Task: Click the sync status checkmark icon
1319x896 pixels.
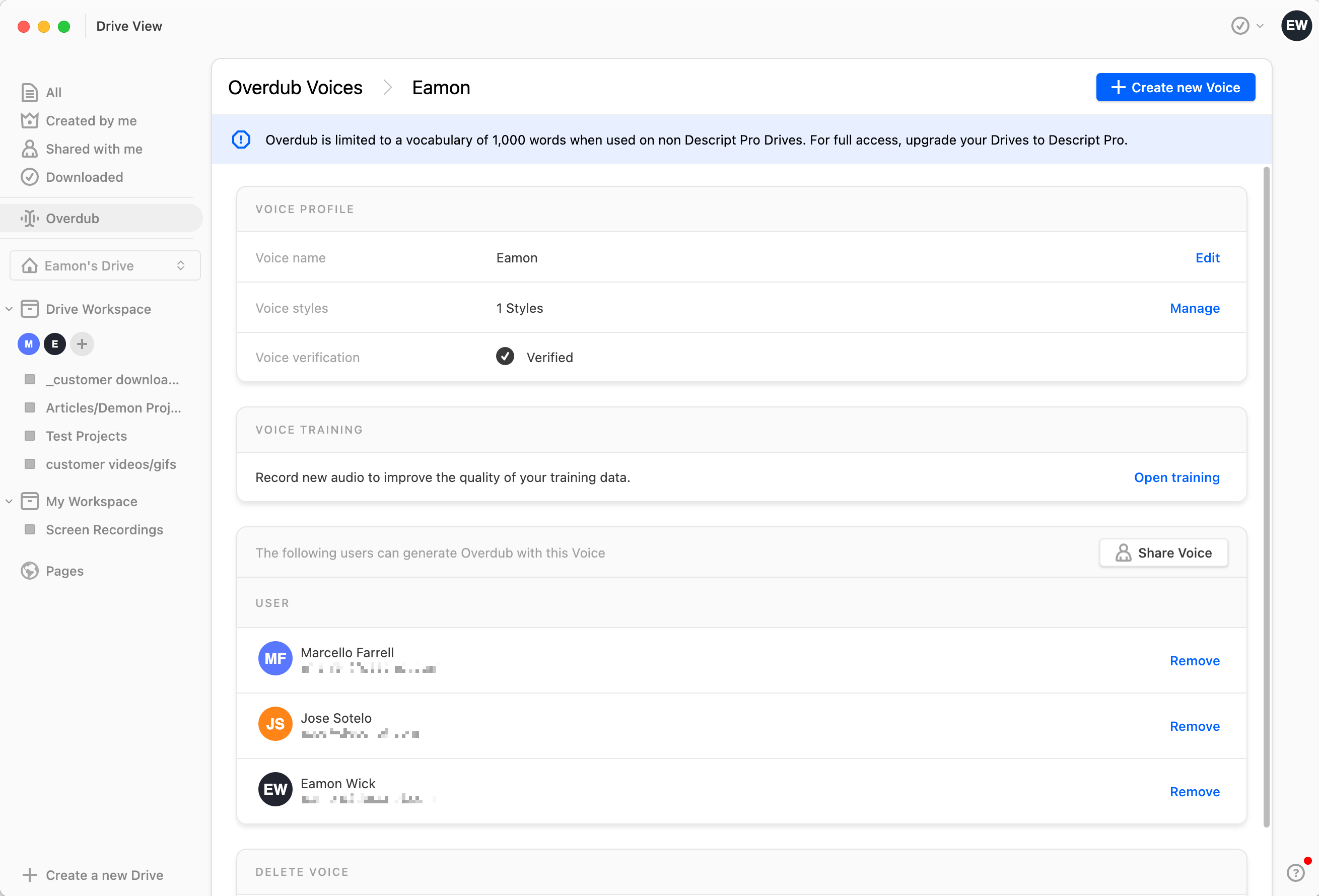Action: coord(1240,26)
